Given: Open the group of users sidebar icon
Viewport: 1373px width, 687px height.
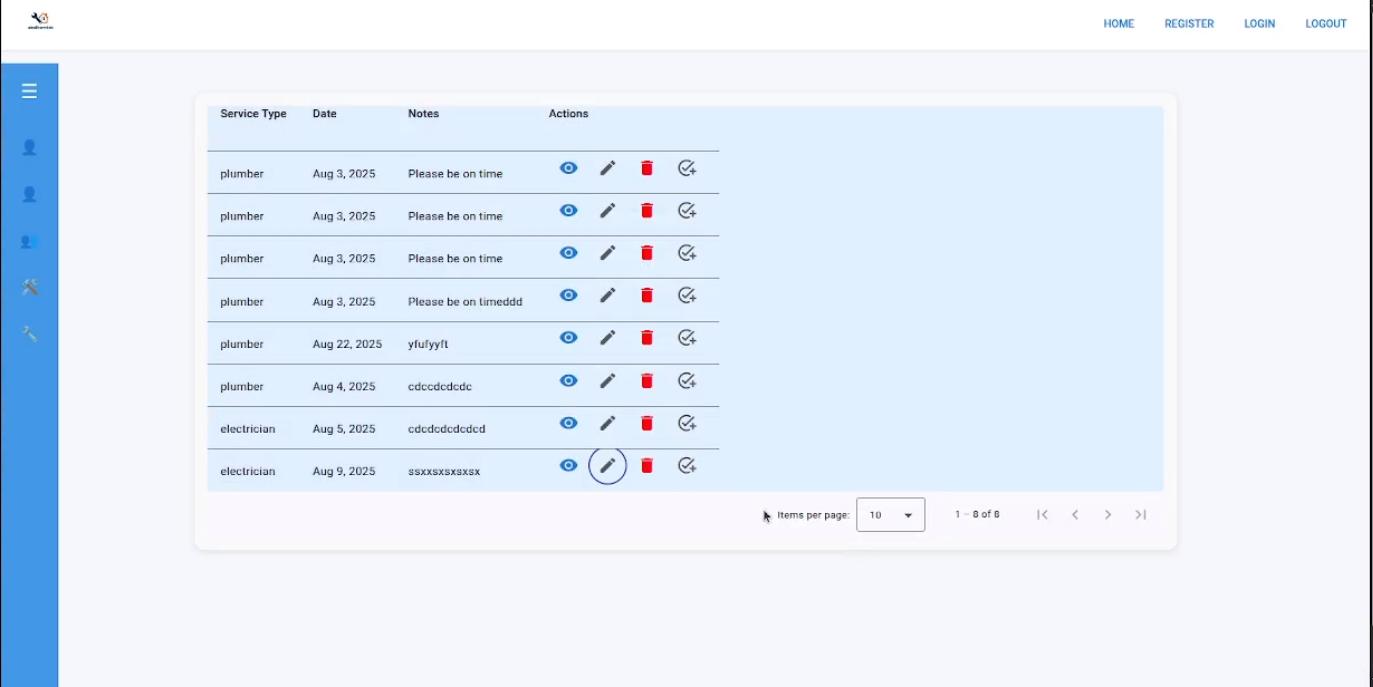Looking at the screenshot, I should tap(29, 241).
